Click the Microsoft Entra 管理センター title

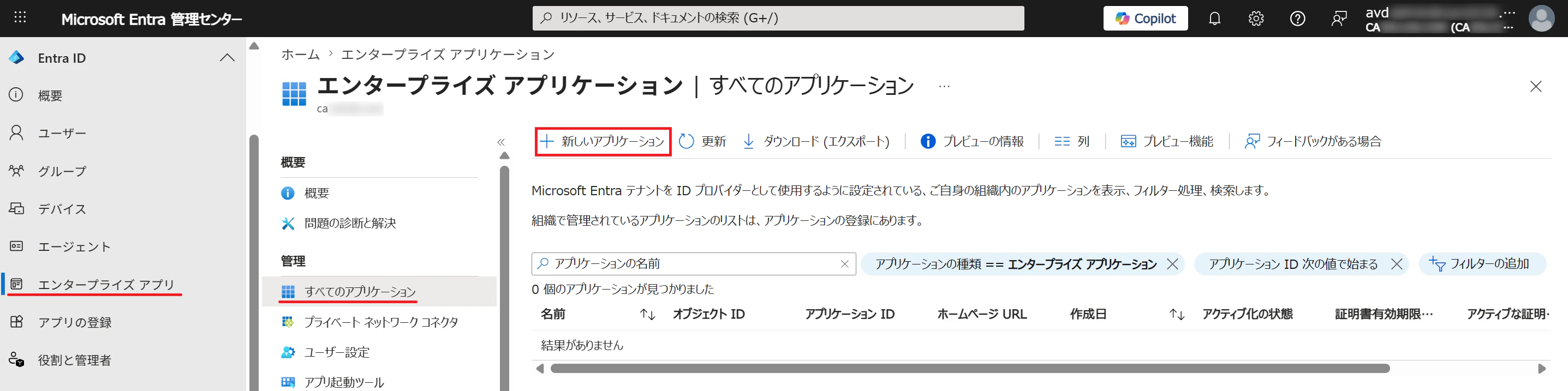coord(152,19)
